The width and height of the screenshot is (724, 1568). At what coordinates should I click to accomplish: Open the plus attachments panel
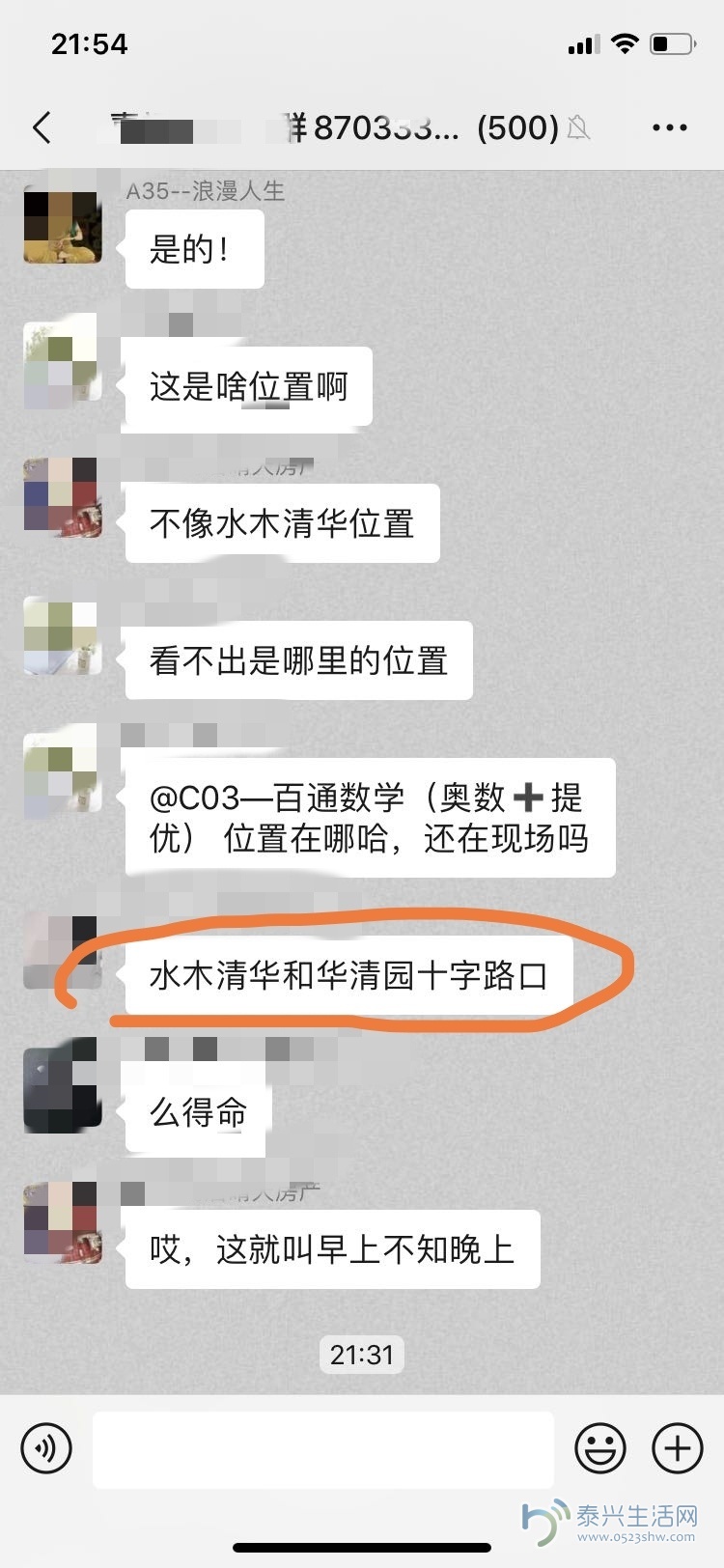pos(678,1448)
